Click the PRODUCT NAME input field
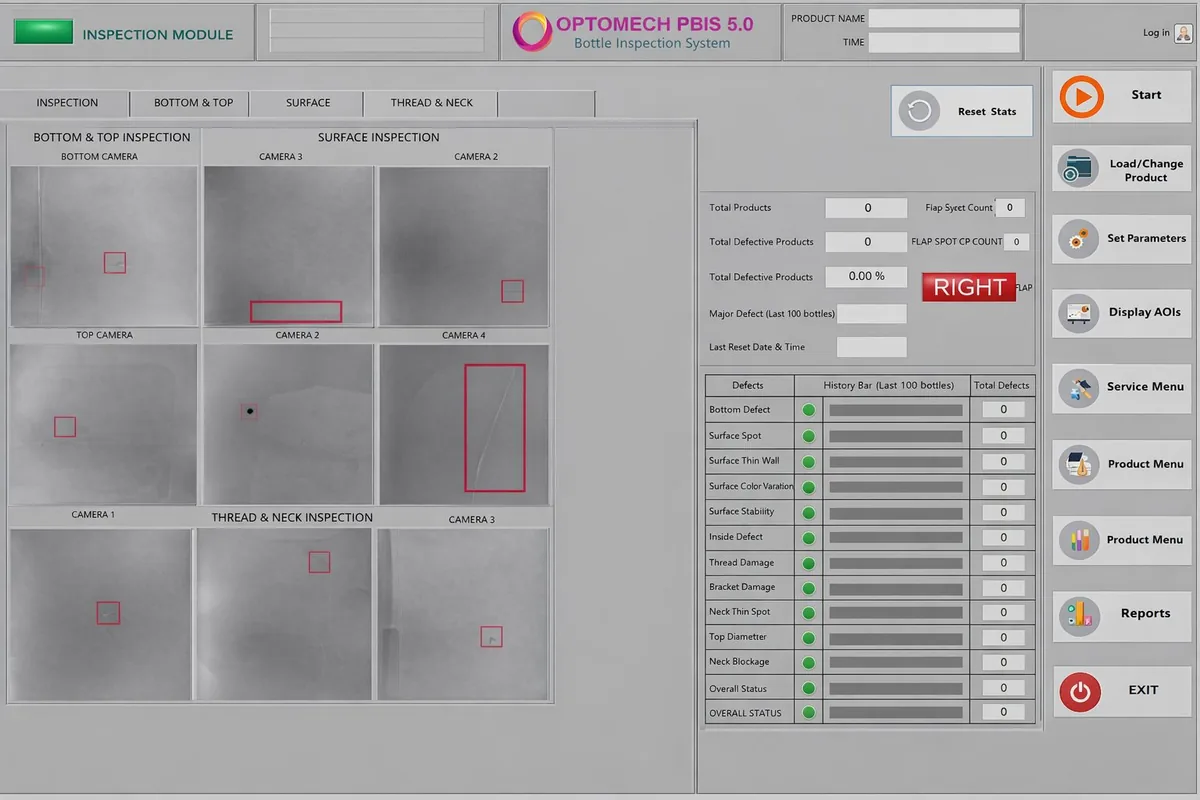 click(x=943, y=18)
